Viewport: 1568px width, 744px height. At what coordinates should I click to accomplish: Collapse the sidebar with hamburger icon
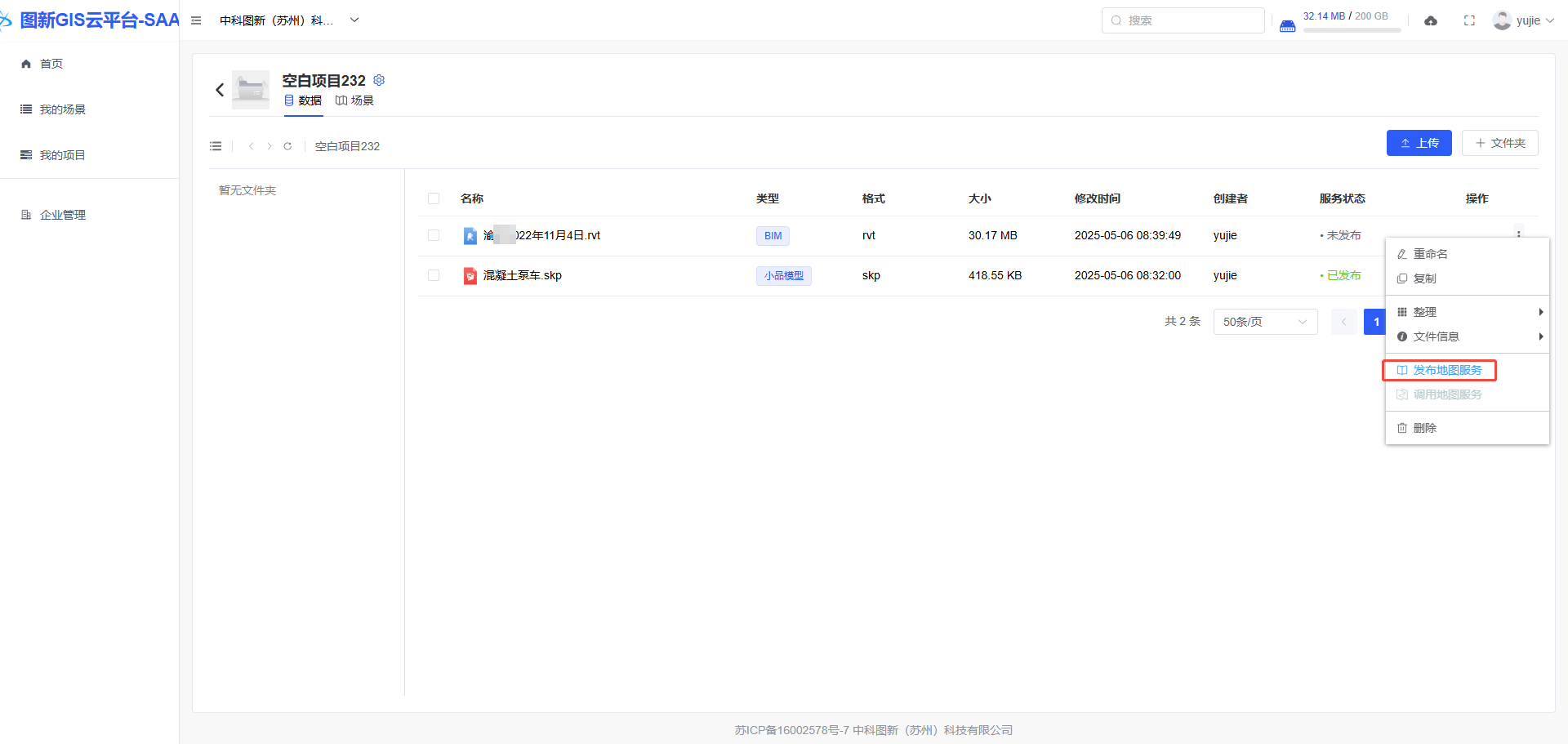click(196, 20)
